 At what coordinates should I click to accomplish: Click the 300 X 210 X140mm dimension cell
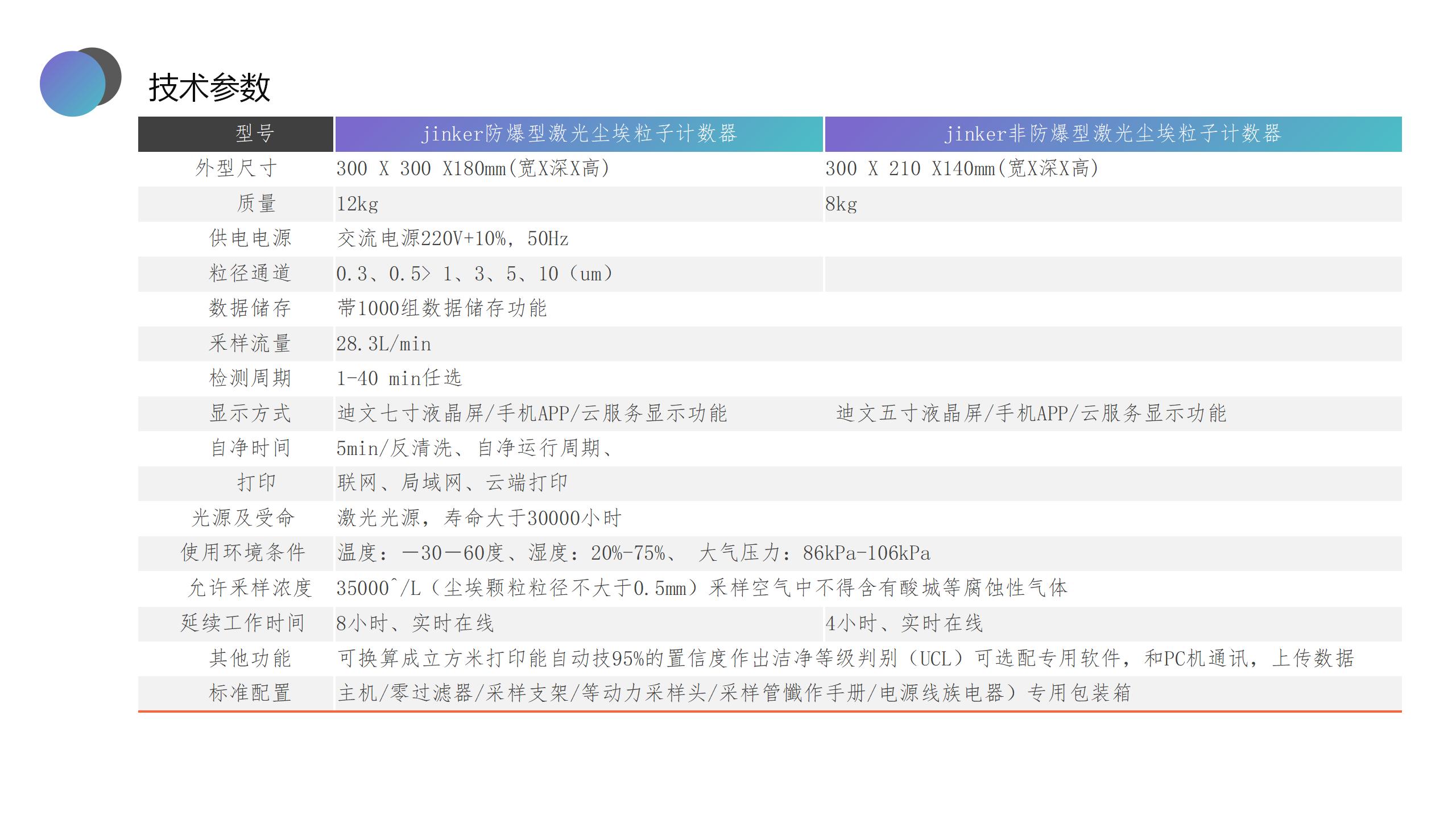(961, 169)
